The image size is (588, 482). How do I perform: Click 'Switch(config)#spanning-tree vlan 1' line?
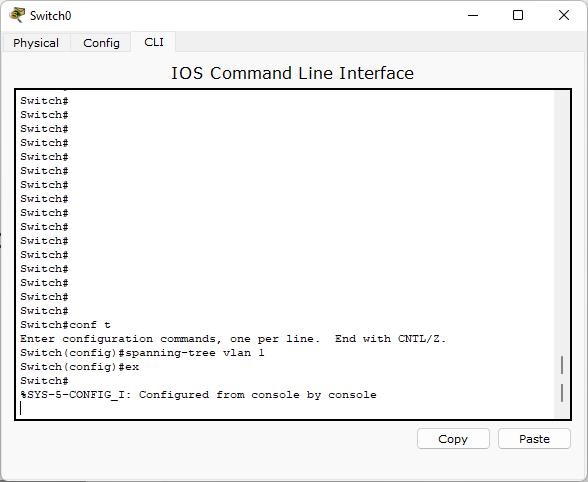point(142,353)
